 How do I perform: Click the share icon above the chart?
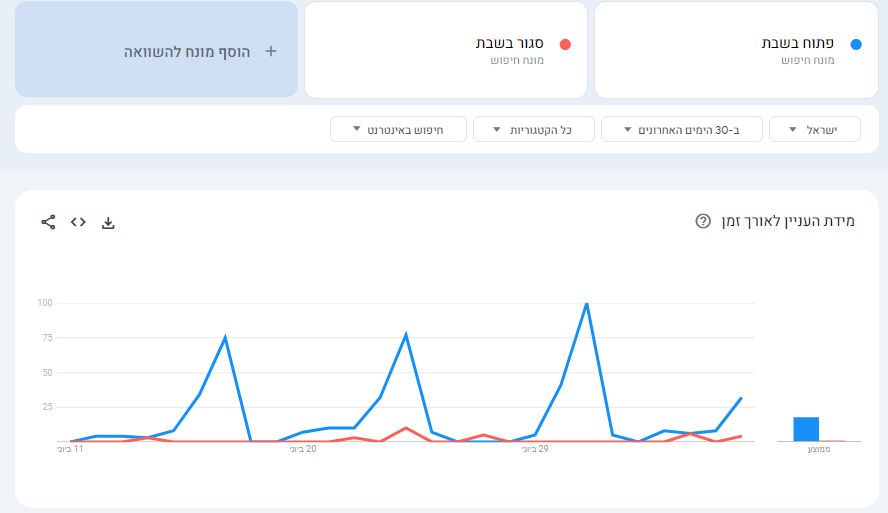pyautogui.click(x=48, y=222)
